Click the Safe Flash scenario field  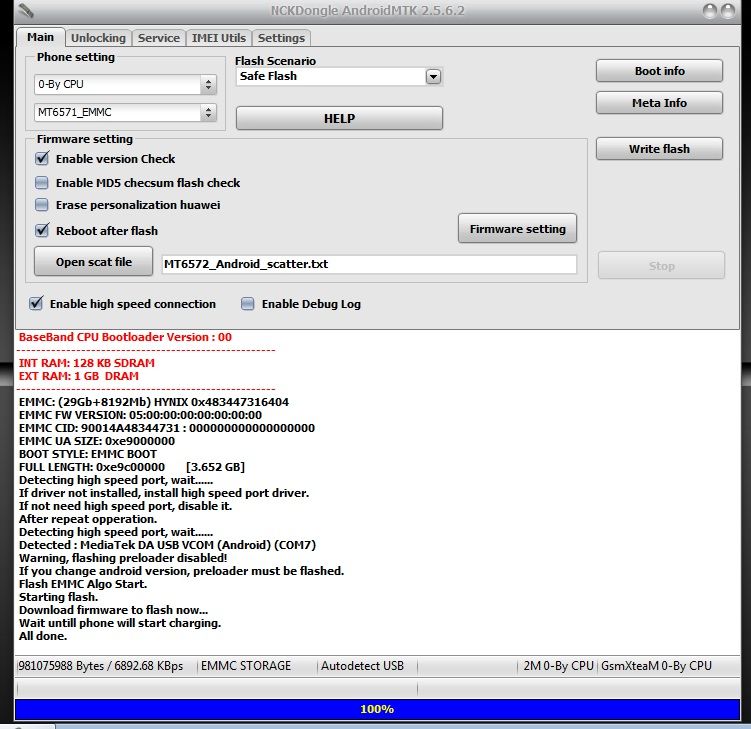[x=339, y=76]
